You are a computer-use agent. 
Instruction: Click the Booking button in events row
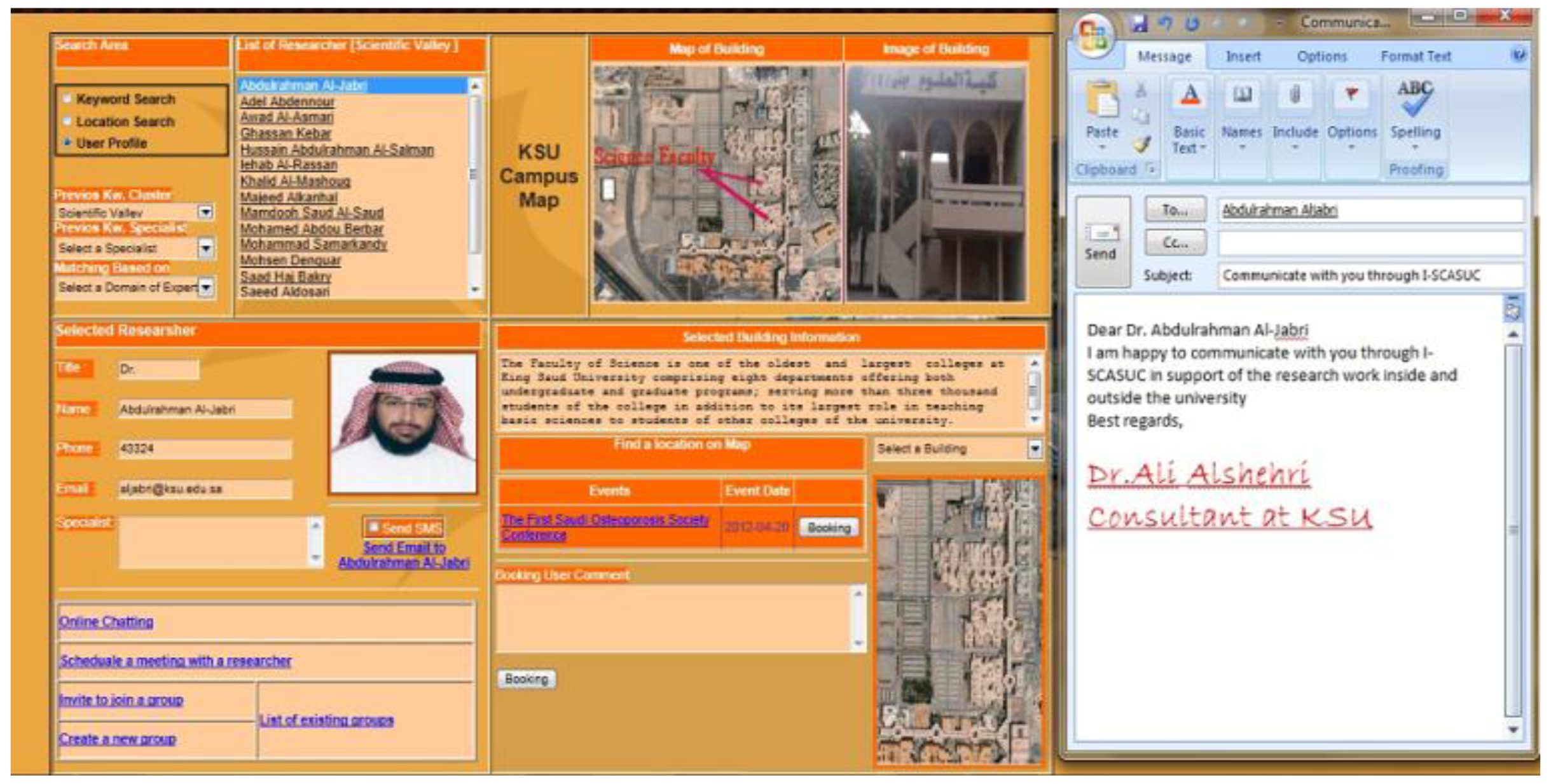(x=828, y=527)
